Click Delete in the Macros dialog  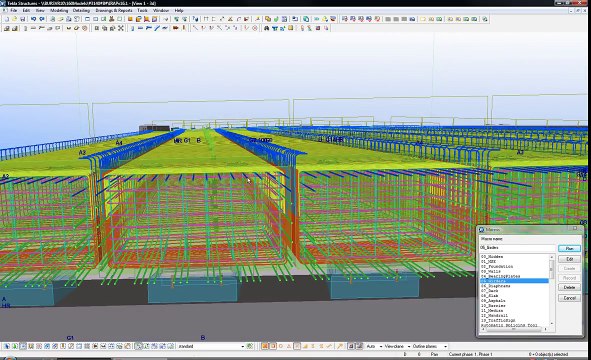pyautogui.click(x=569, y=287)
